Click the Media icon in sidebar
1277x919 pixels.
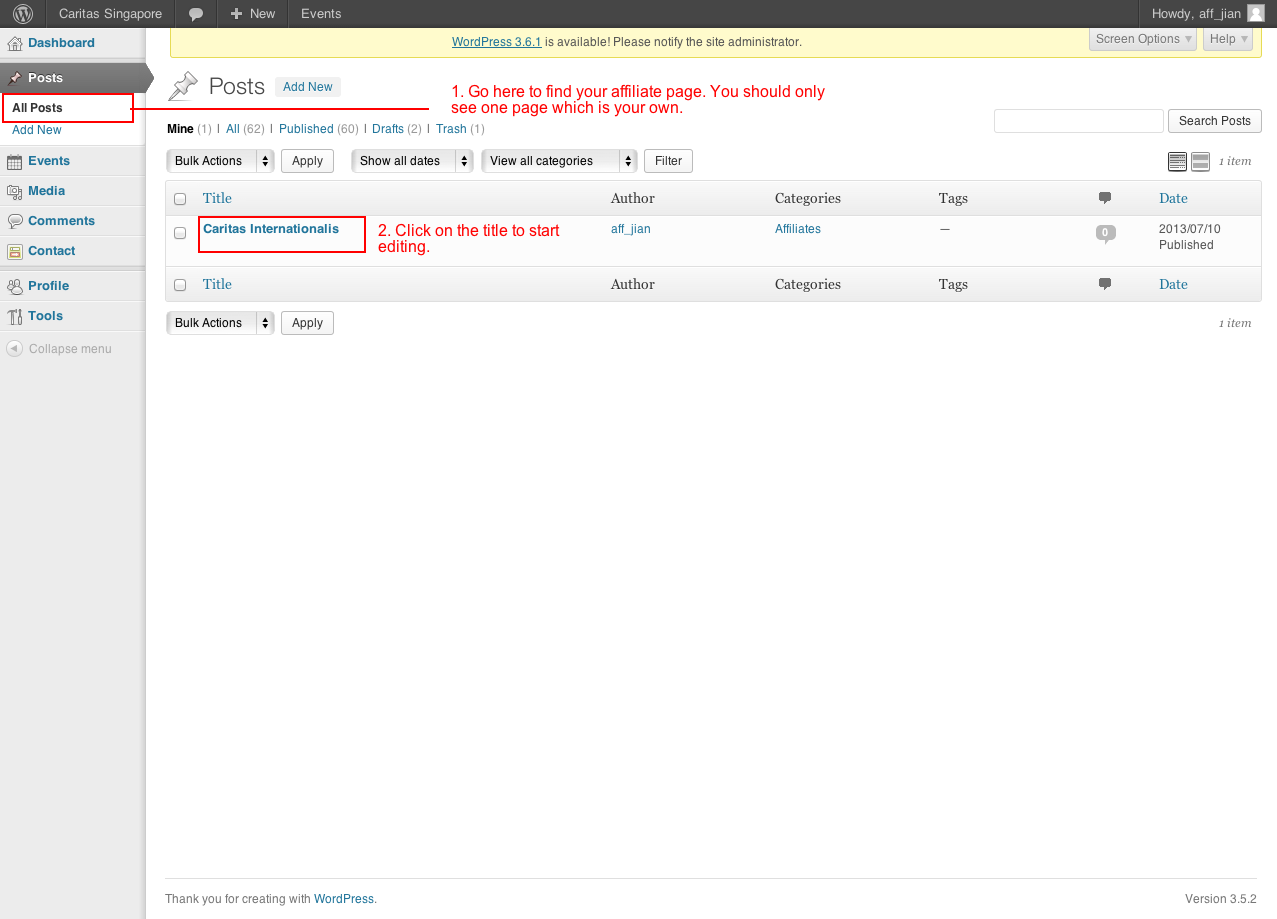click(x=15, y=191)
